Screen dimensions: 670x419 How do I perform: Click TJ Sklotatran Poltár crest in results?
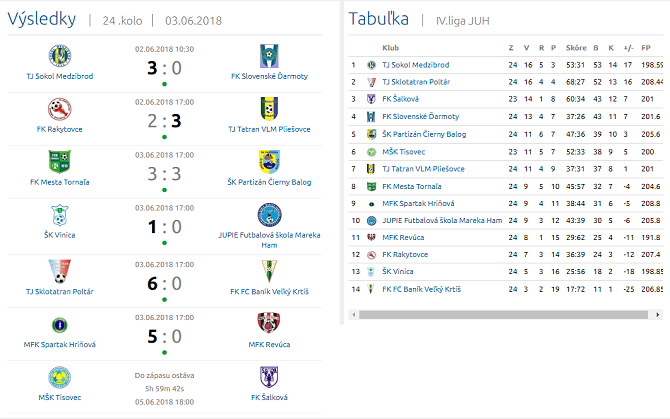click(x=60, y=270)
